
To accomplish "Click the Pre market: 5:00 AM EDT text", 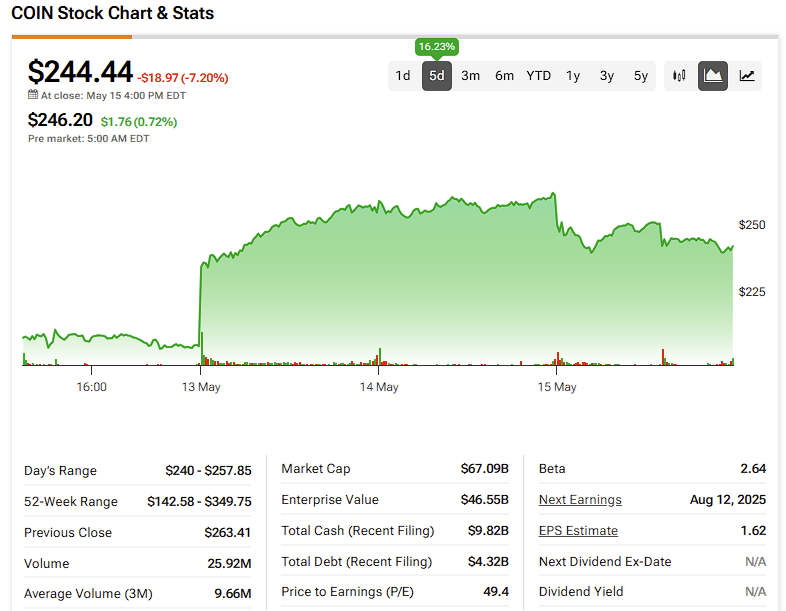I will click(x=89, y=139).
